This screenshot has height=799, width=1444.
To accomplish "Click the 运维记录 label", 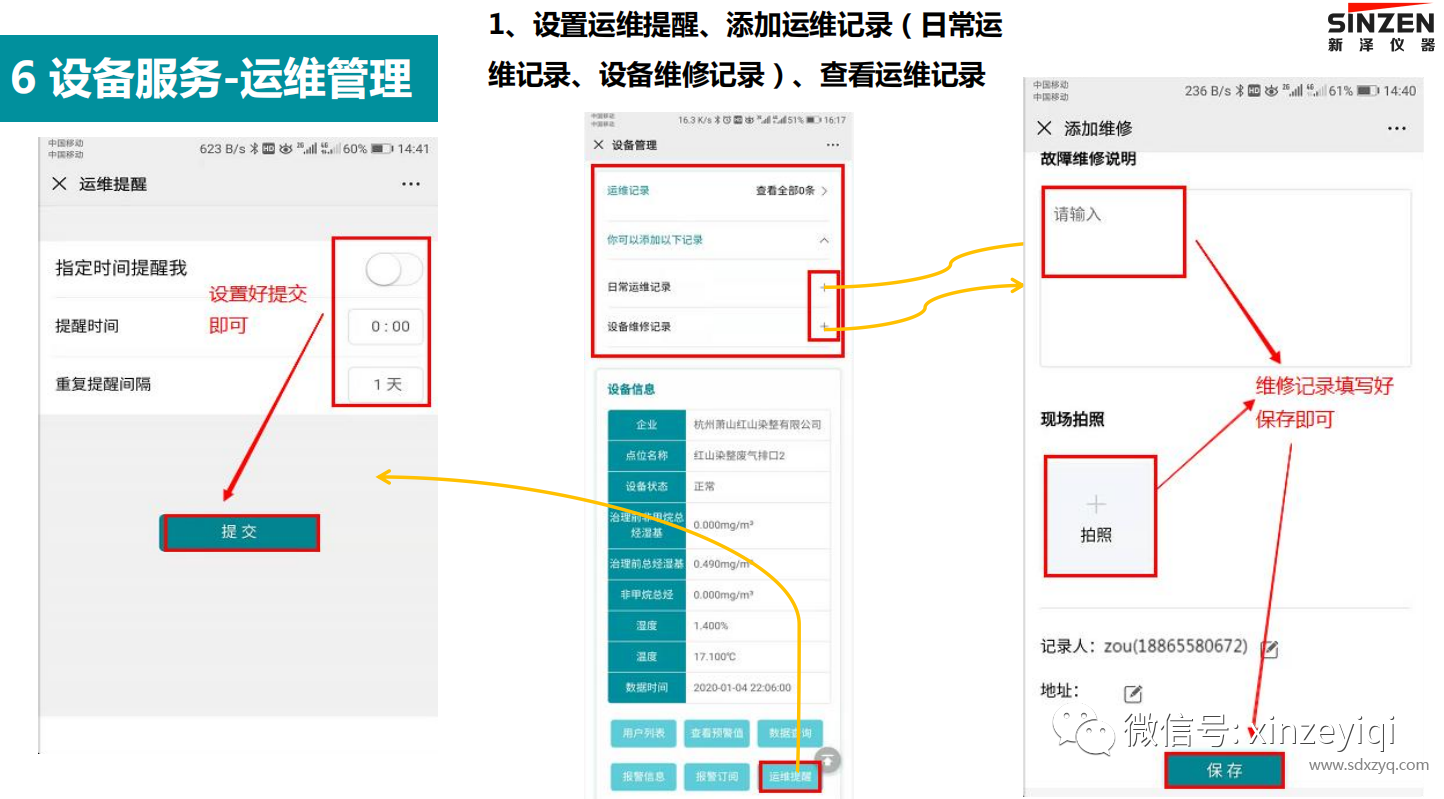I will [x=628, y=190].
